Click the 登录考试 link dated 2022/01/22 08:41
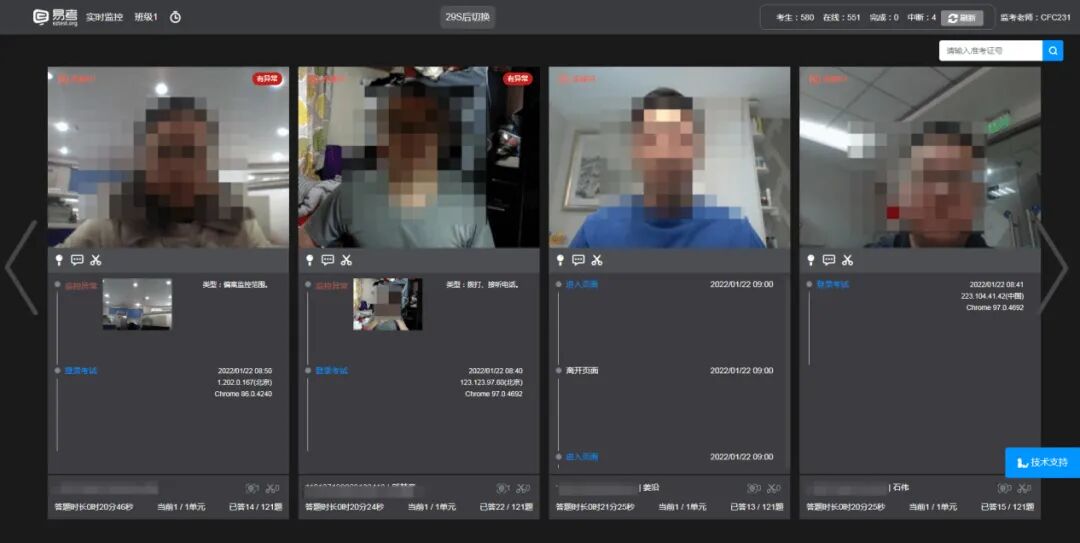The width and height of the screenshot is (1080, 543). [x=833, y=285]
